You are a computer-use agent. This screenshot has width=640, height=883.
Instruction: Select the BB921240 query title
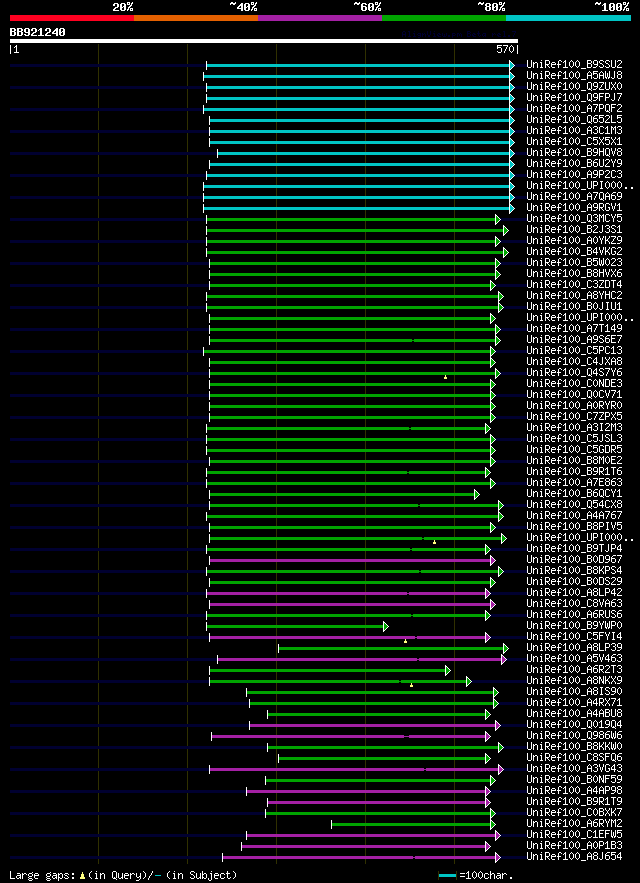click(37, 32)
